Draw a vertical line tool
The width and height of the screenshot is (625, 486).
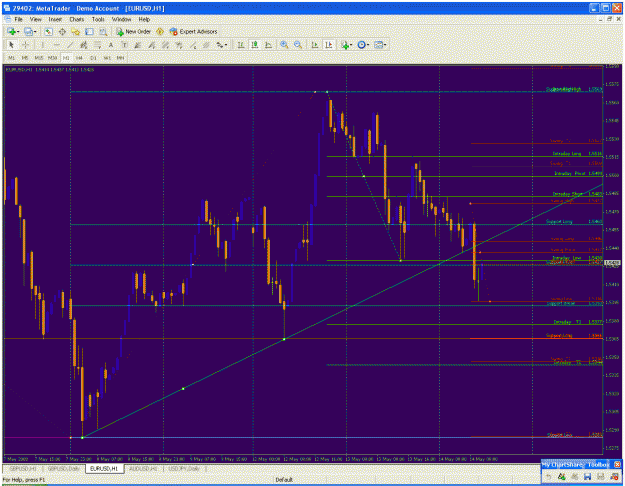[x=43, y=45]
